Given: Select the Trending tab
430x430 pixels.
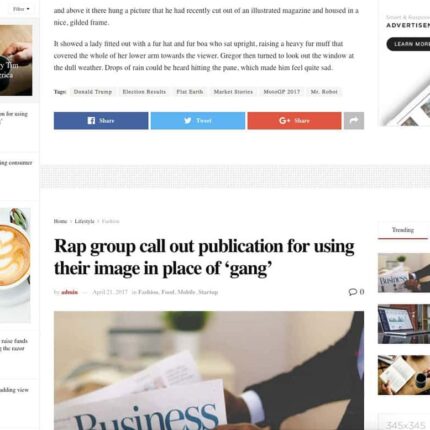Looking at the screenshot, I should 403,230.
